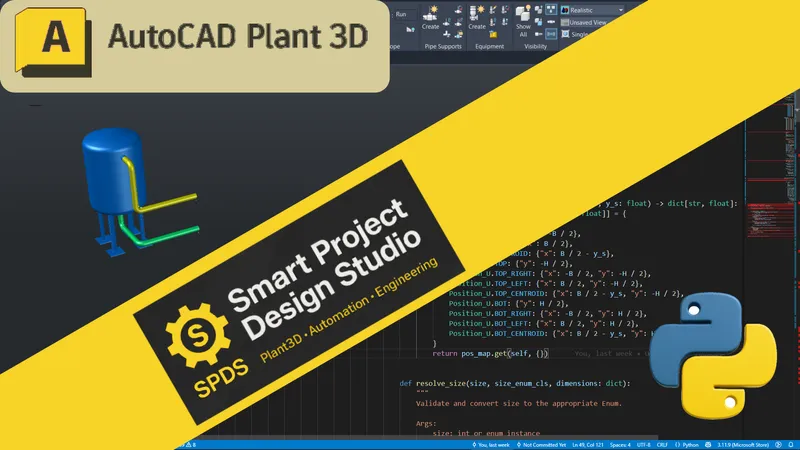800x450 pixels.
Task: Open the Equipment ribbon panel label
Action: [x=489, y=46]
